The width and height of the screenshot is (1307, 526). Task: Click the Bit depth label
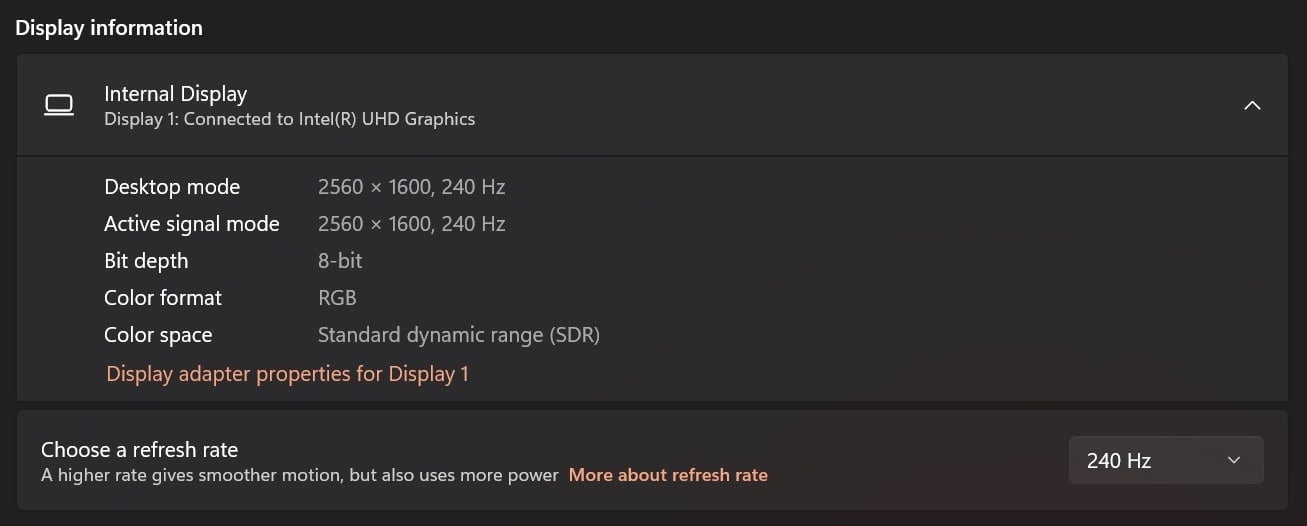146,261
